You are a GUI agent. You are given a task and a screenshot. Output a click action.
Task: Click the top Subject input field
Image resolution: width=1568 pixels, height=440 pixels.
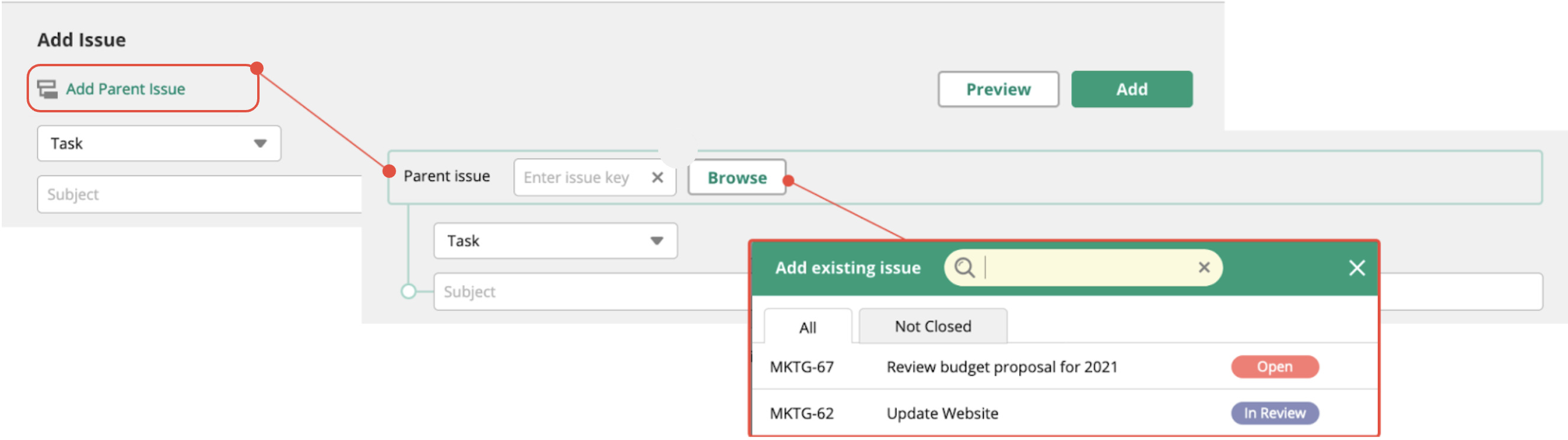point(201,194)
